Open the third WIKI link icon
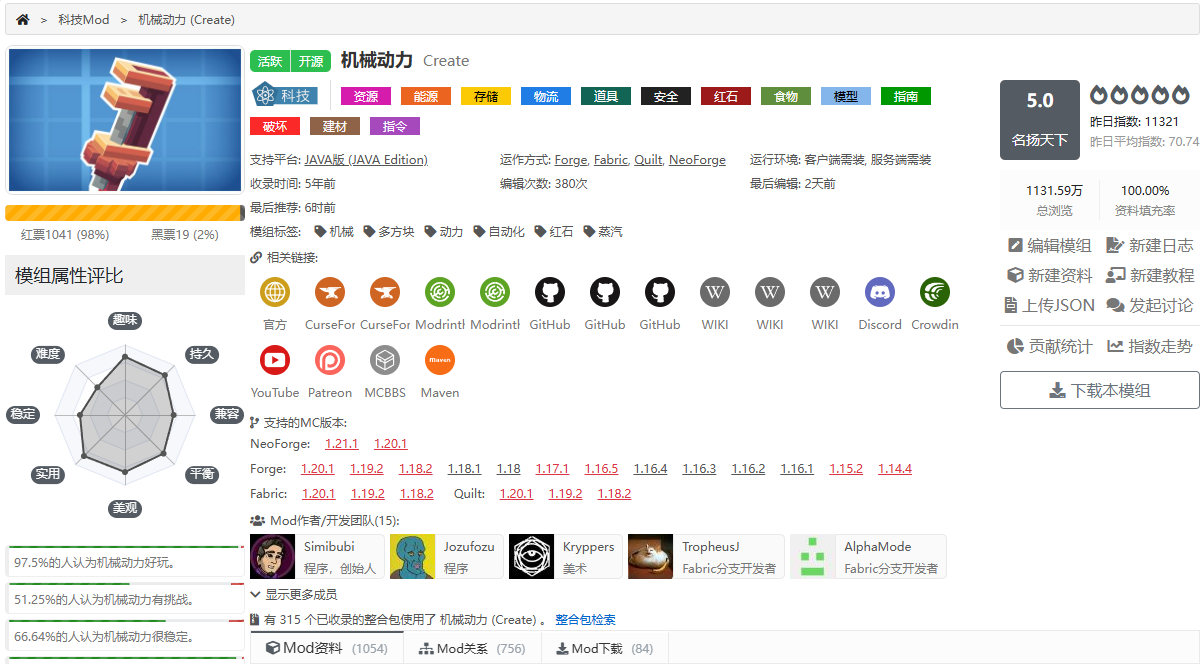The image size is (1203, 664). click(825, 292)
